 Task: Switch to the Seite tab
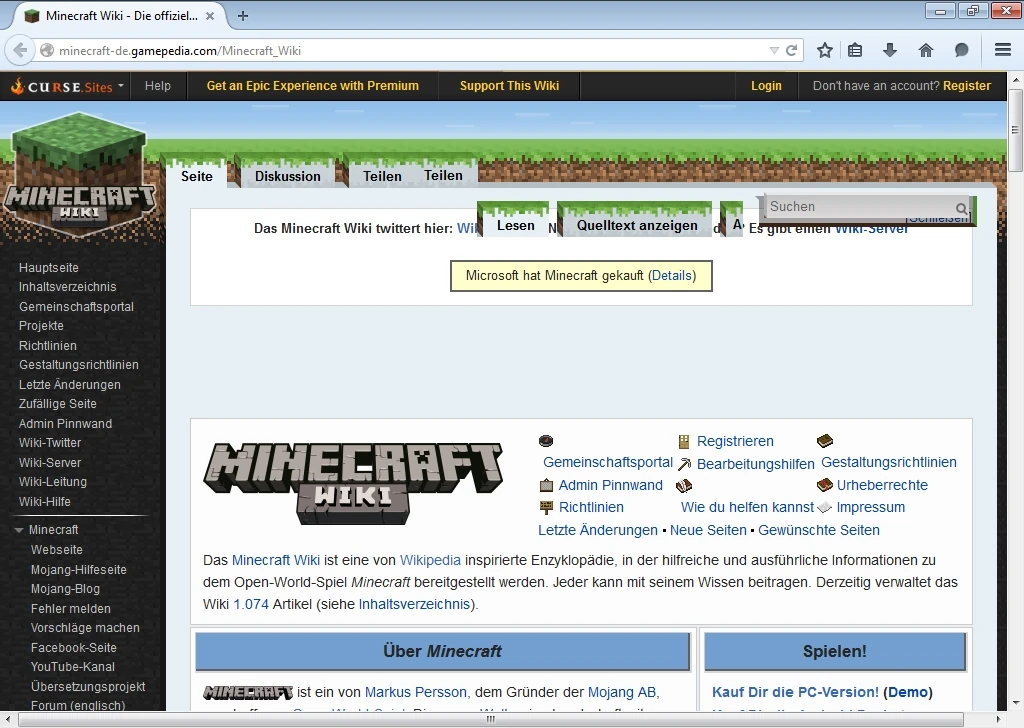click(197, 176)
